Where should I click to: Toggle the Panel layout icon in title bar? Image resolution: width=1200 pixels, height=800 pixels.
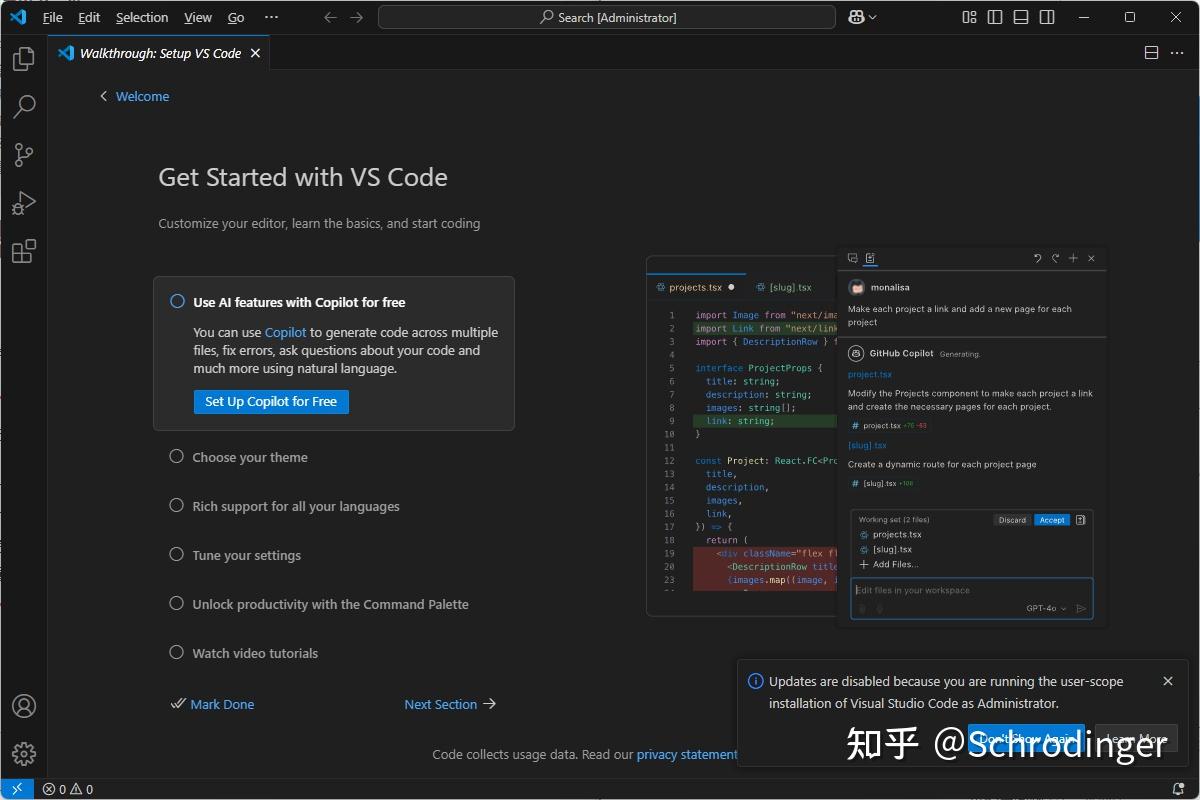(1021, 17)
